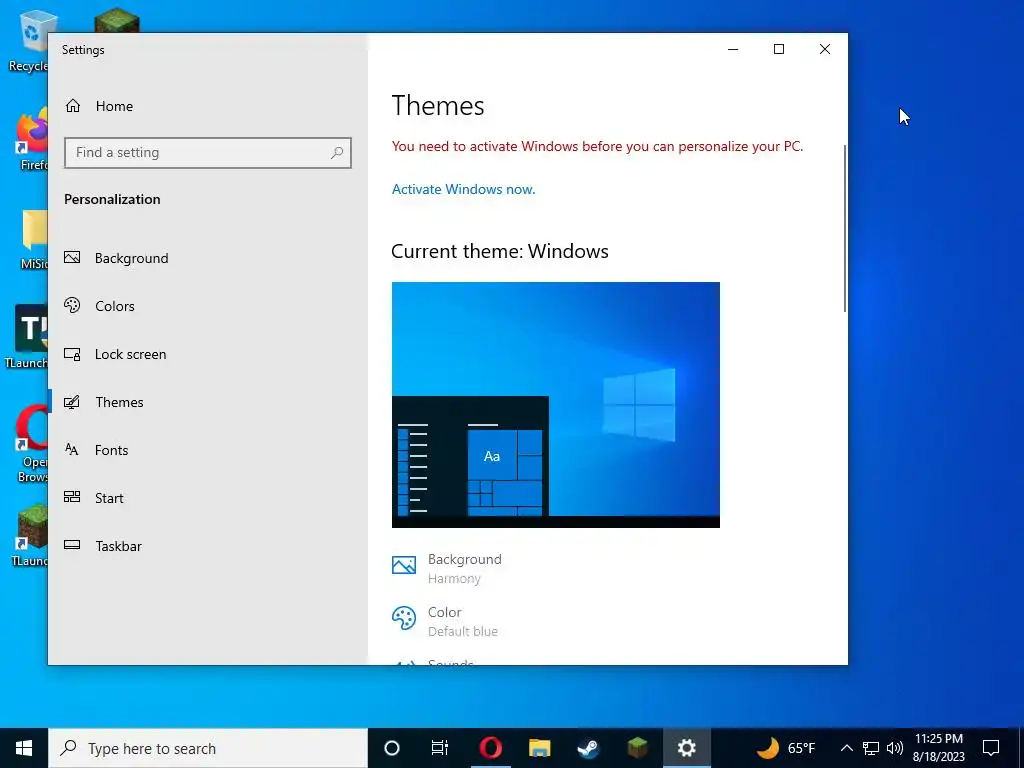
Task: Click the Activate Windows now link
Action: click(463, 189)
